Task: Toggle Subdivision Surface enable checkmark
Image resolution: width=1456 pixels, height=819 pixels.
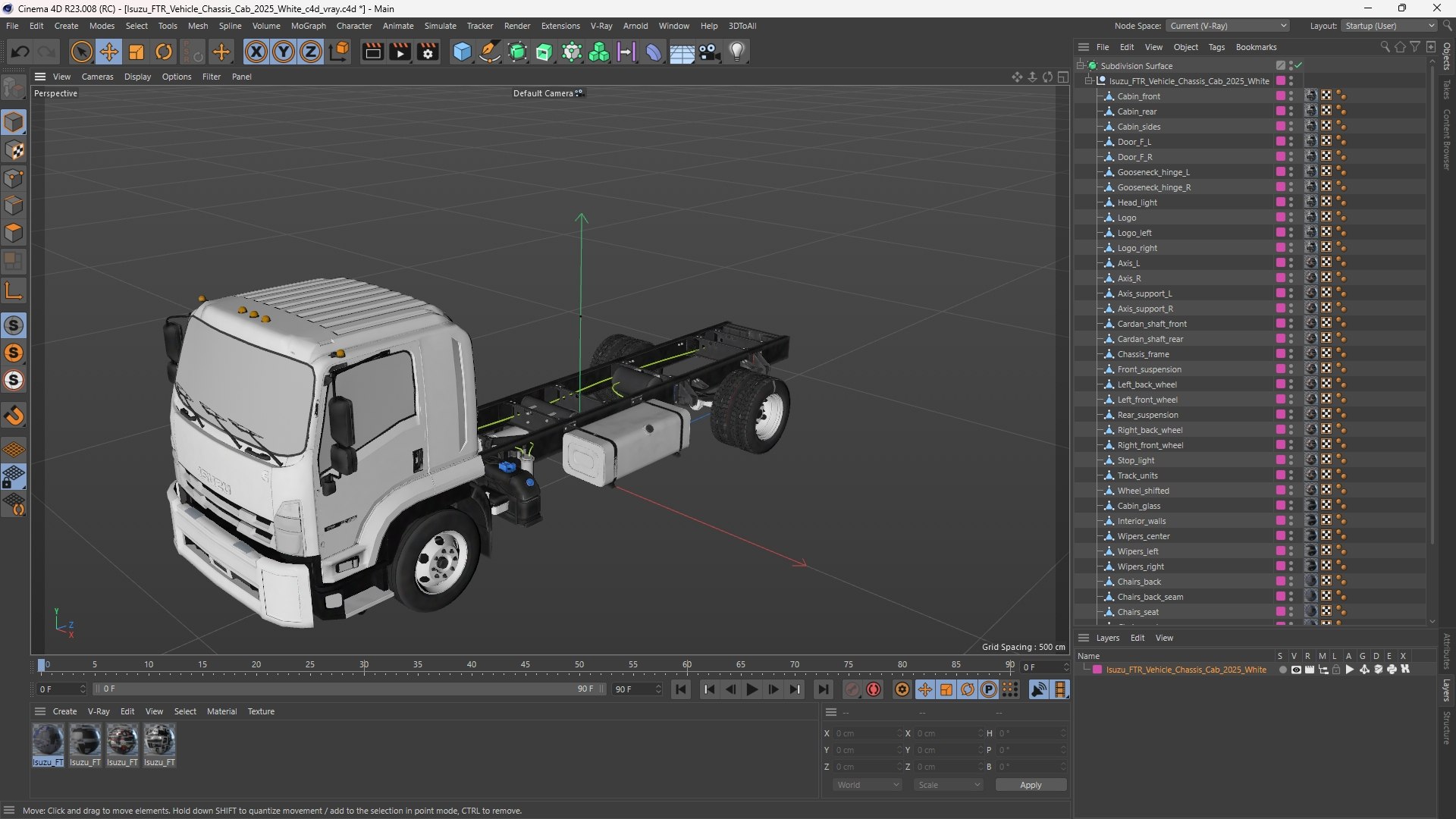Action: [1298, 65]
